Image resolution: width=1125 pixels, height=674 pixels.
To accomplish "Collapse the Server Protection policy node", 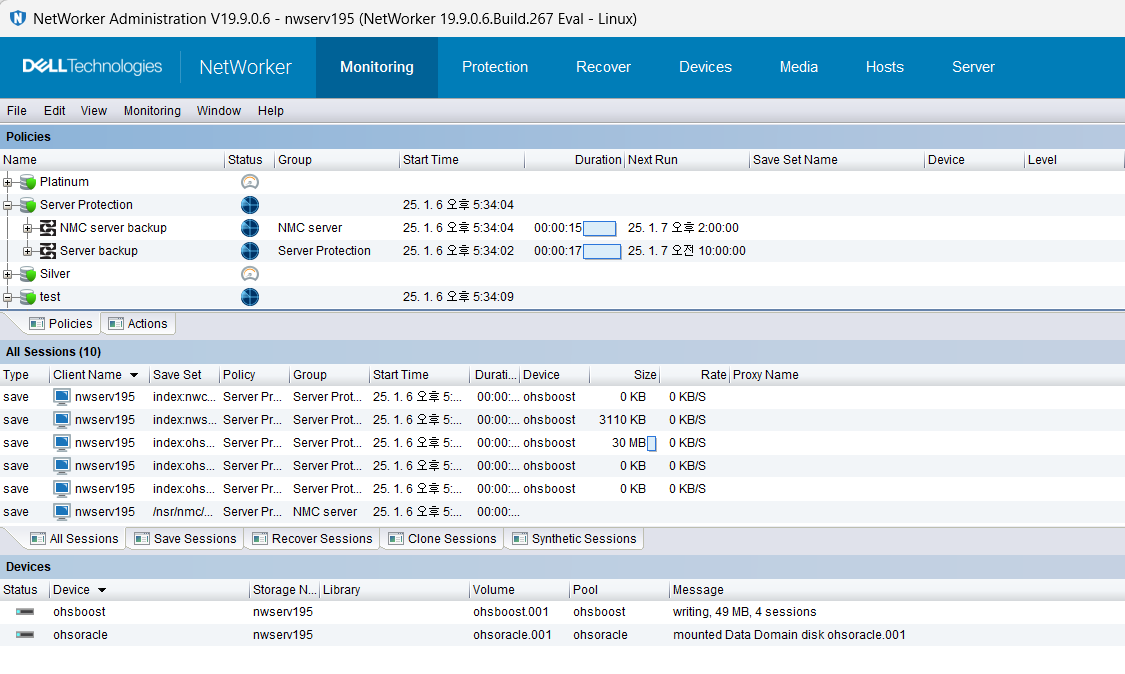I will click(x=7, y=205).
